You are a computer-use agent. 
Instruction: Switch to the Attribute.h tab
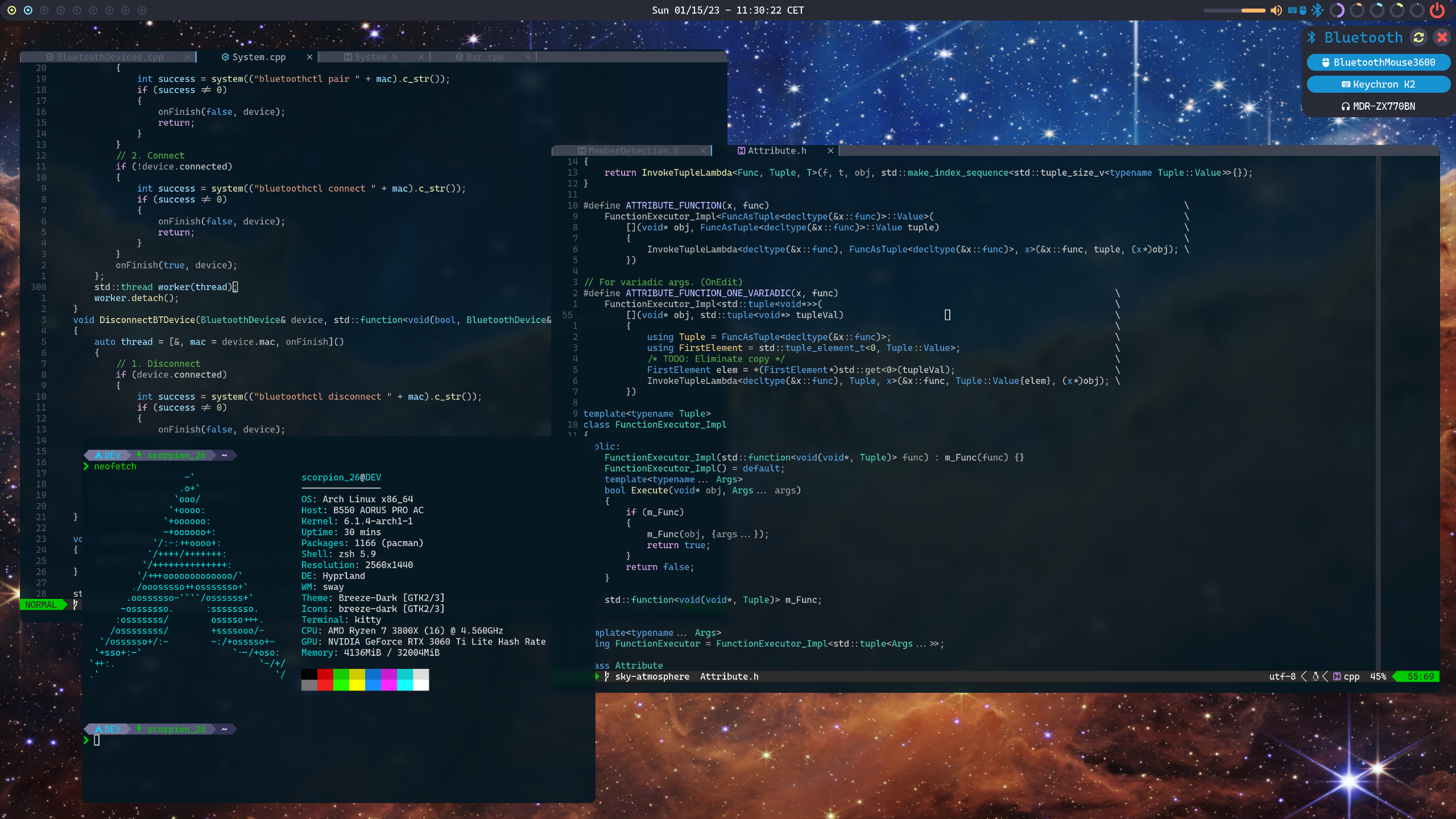[x=777, y=151]
